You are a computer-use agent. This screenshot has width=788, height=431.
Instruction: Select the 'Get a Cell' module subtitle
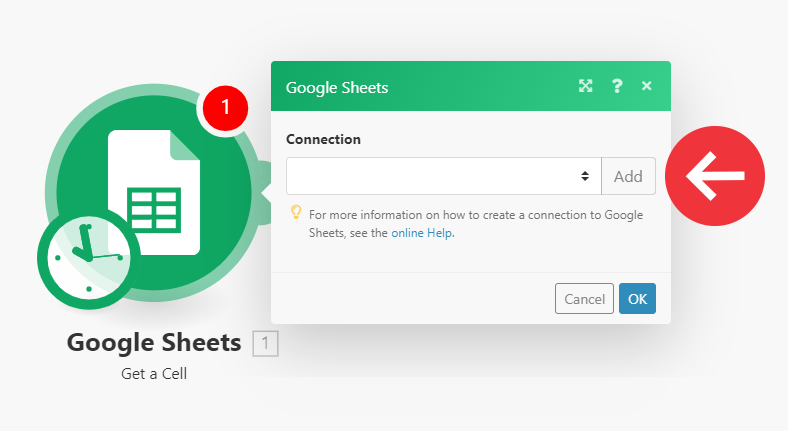click(154, 374)
